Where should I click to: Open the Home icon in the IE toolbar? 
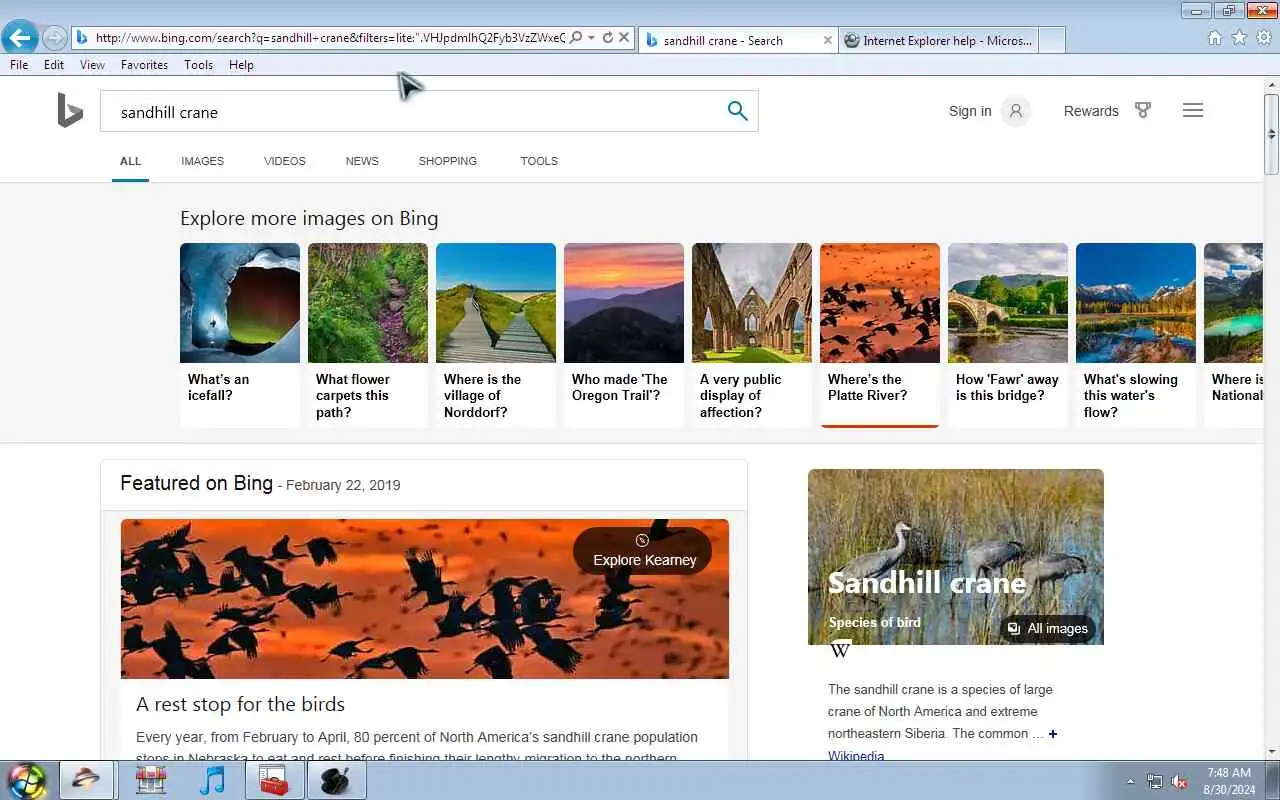click(x=1214, y=38)
